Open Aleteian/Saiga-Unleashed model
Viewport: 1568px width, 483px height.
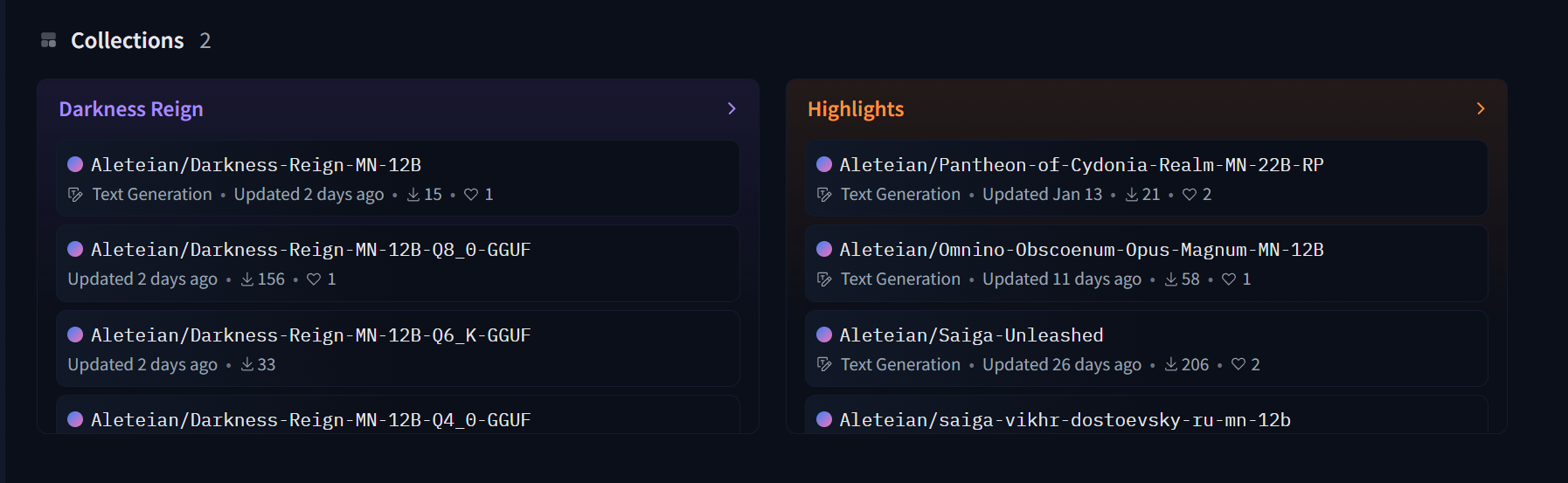point(1147,348)
